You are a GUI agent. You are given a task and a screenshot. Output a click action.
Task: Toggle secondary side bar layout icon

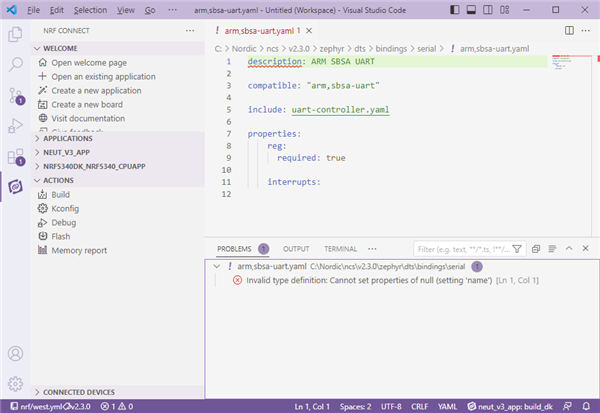click(488, 10)
